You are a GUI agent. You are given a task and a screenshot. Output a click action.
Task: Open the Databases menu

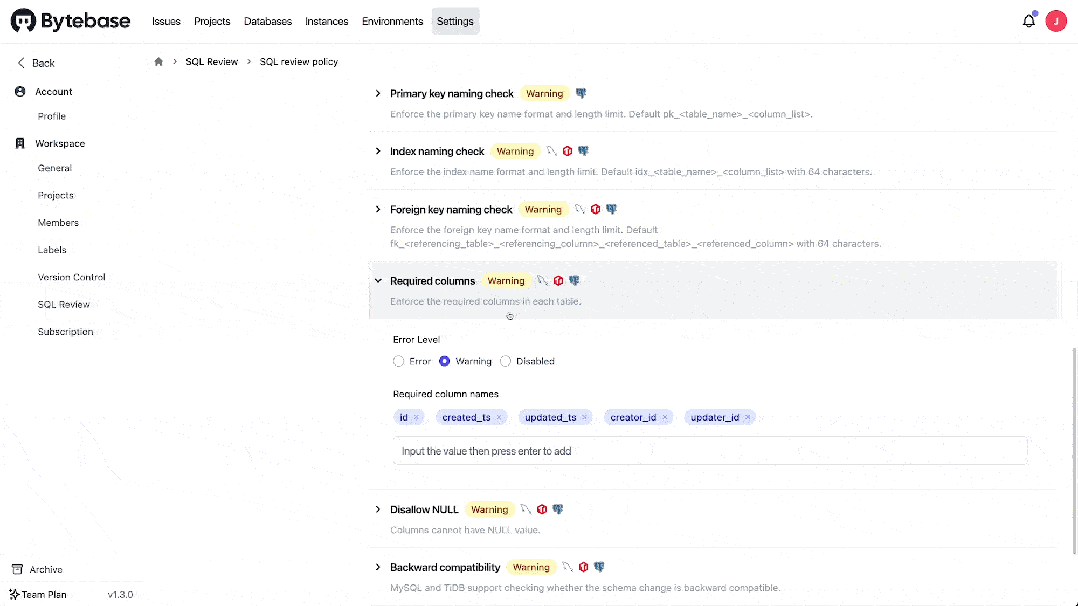268,21
